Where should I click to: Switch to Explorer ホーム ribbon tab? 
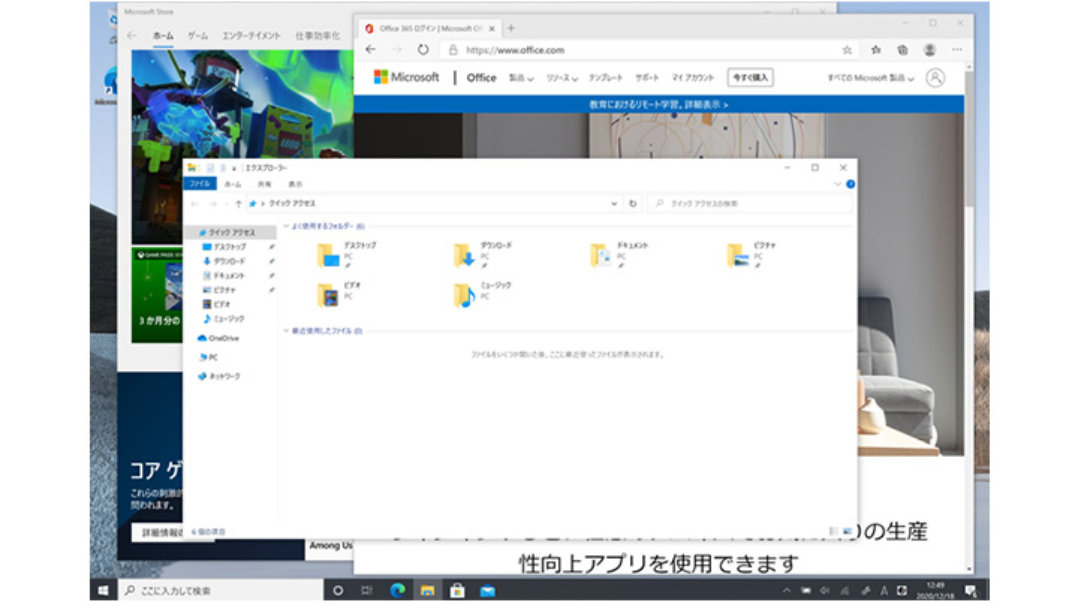click(x=233, y=184)
